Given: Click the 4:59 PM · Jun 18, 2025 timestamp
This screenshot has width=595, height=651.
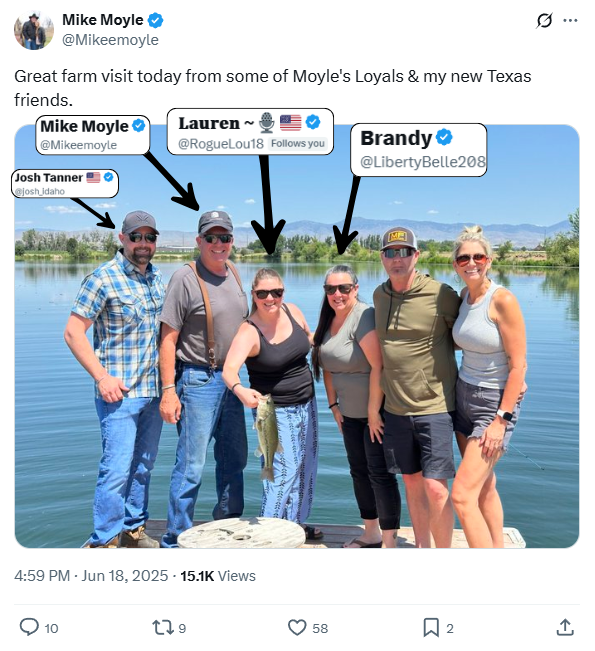Looking at the screenshot, I should pyautogui.click(x=91, y=576).
